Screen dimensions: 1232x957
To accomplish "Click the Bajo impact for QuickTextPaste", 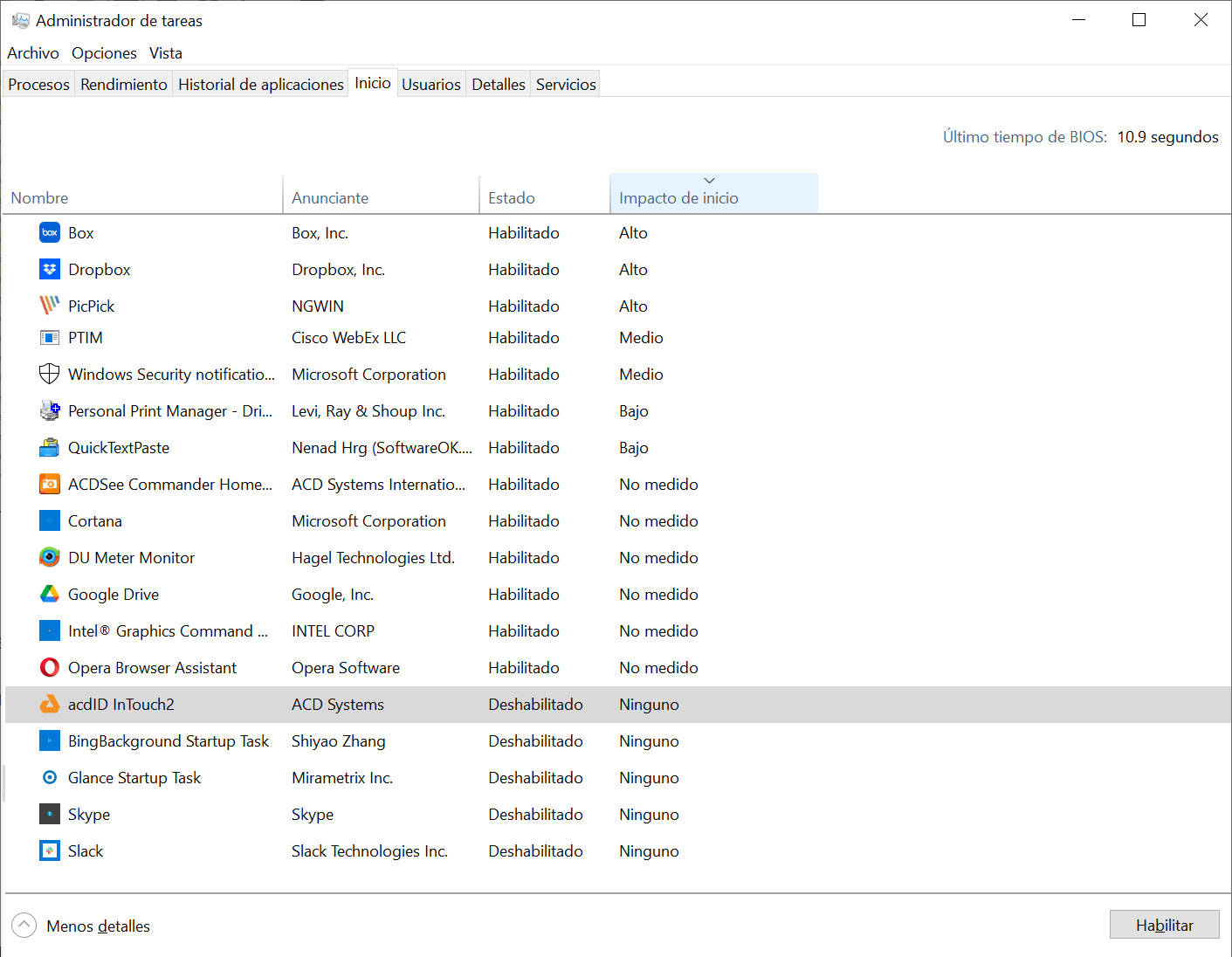I will (633, 448).
